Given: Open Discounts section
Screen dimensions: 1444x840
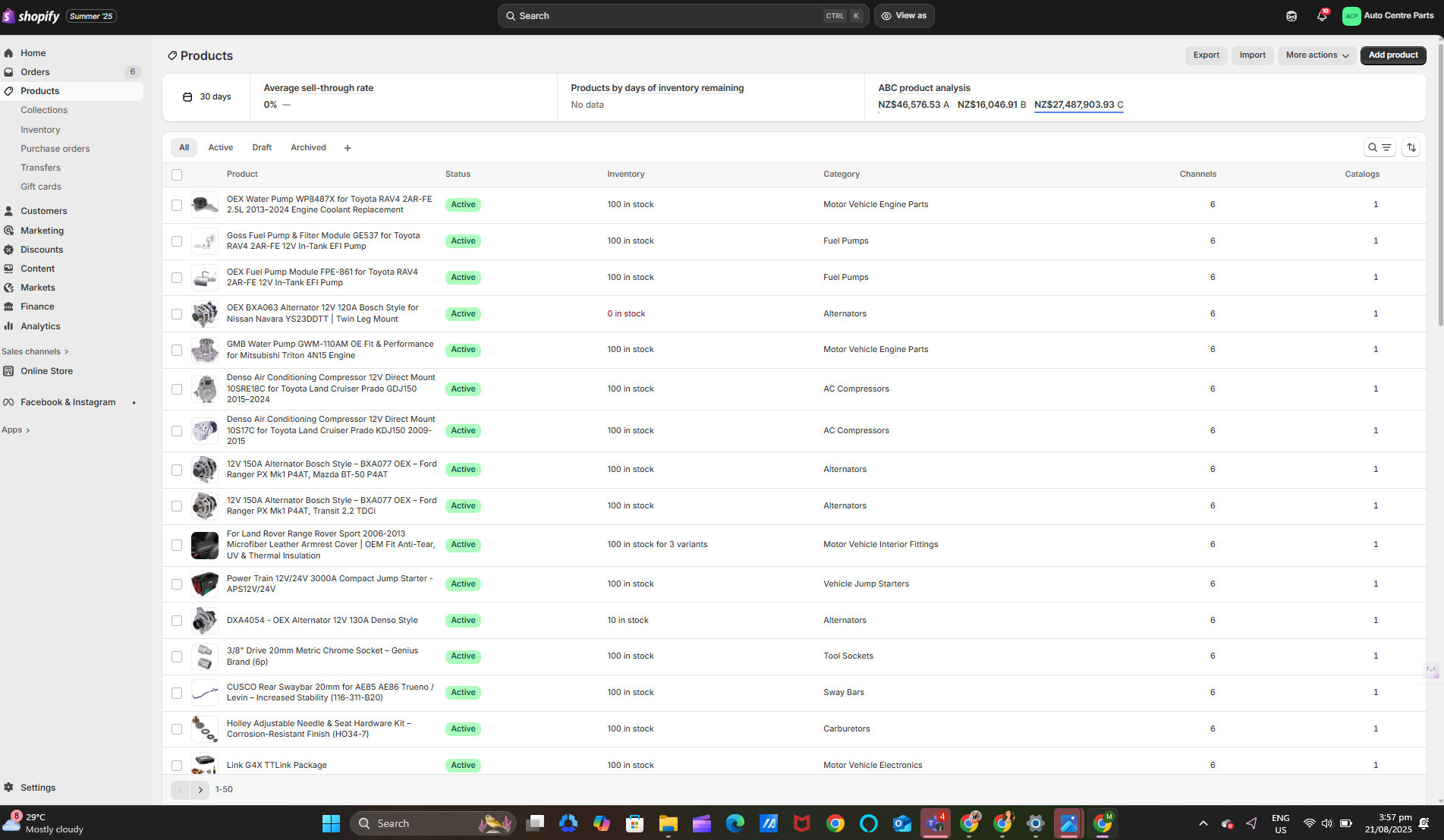Looking at the screenshot, I should point(42,250).
